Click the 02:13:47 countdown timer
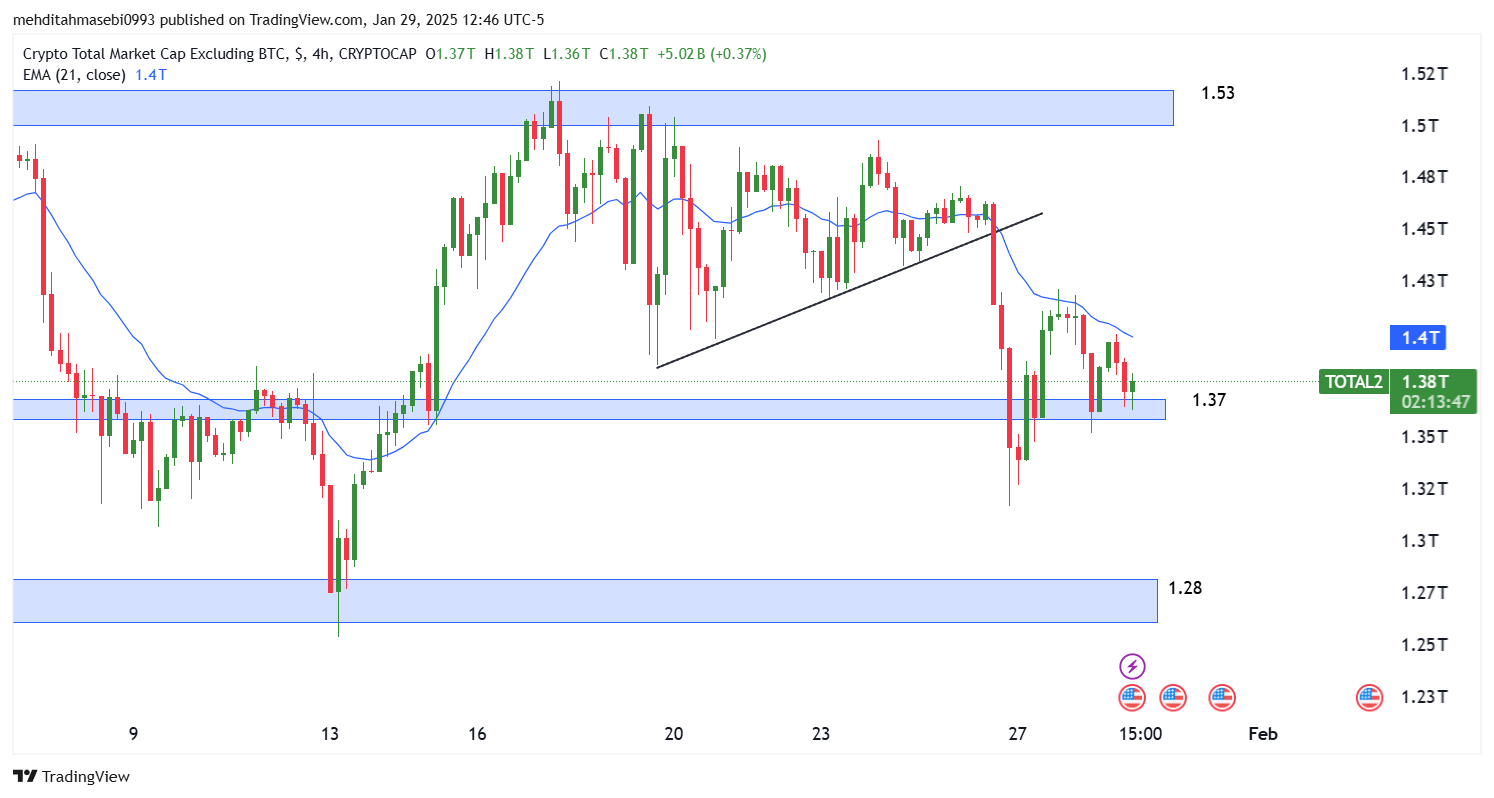The width and height of the screenshot is (1494, 798). (1435, 402)
